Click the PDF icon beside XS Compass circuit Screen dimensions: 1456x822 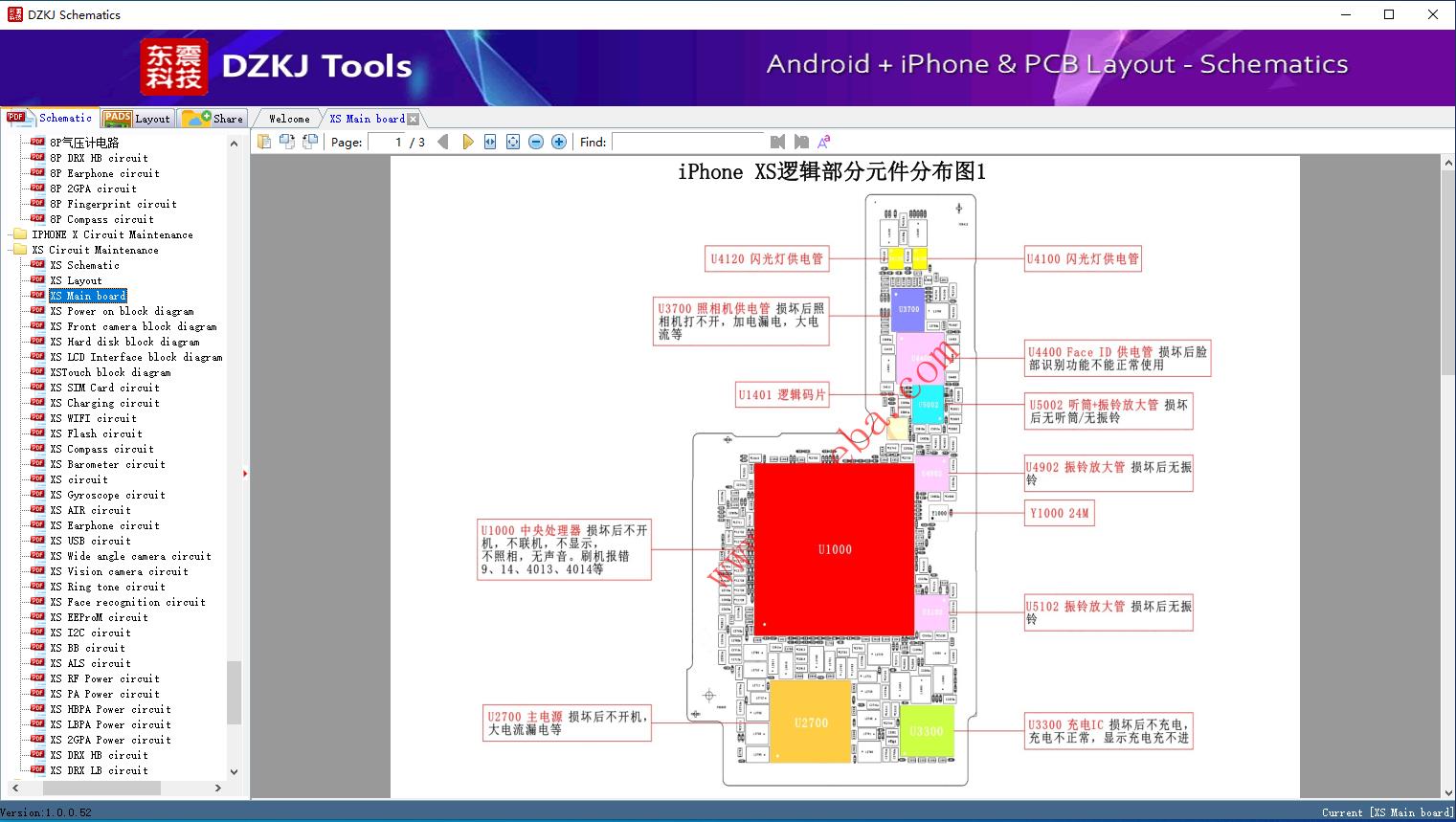(37, 449)
